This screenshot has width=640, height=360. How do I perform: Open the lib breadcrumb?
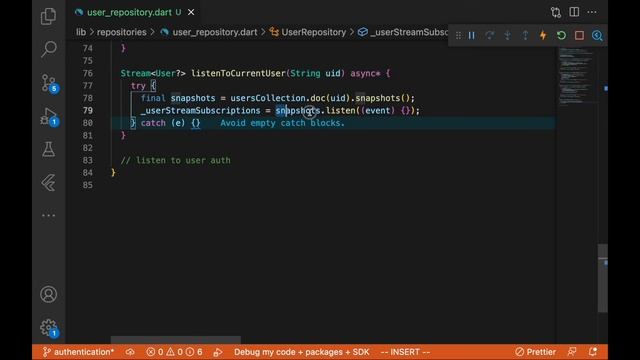tap(81, 32)
